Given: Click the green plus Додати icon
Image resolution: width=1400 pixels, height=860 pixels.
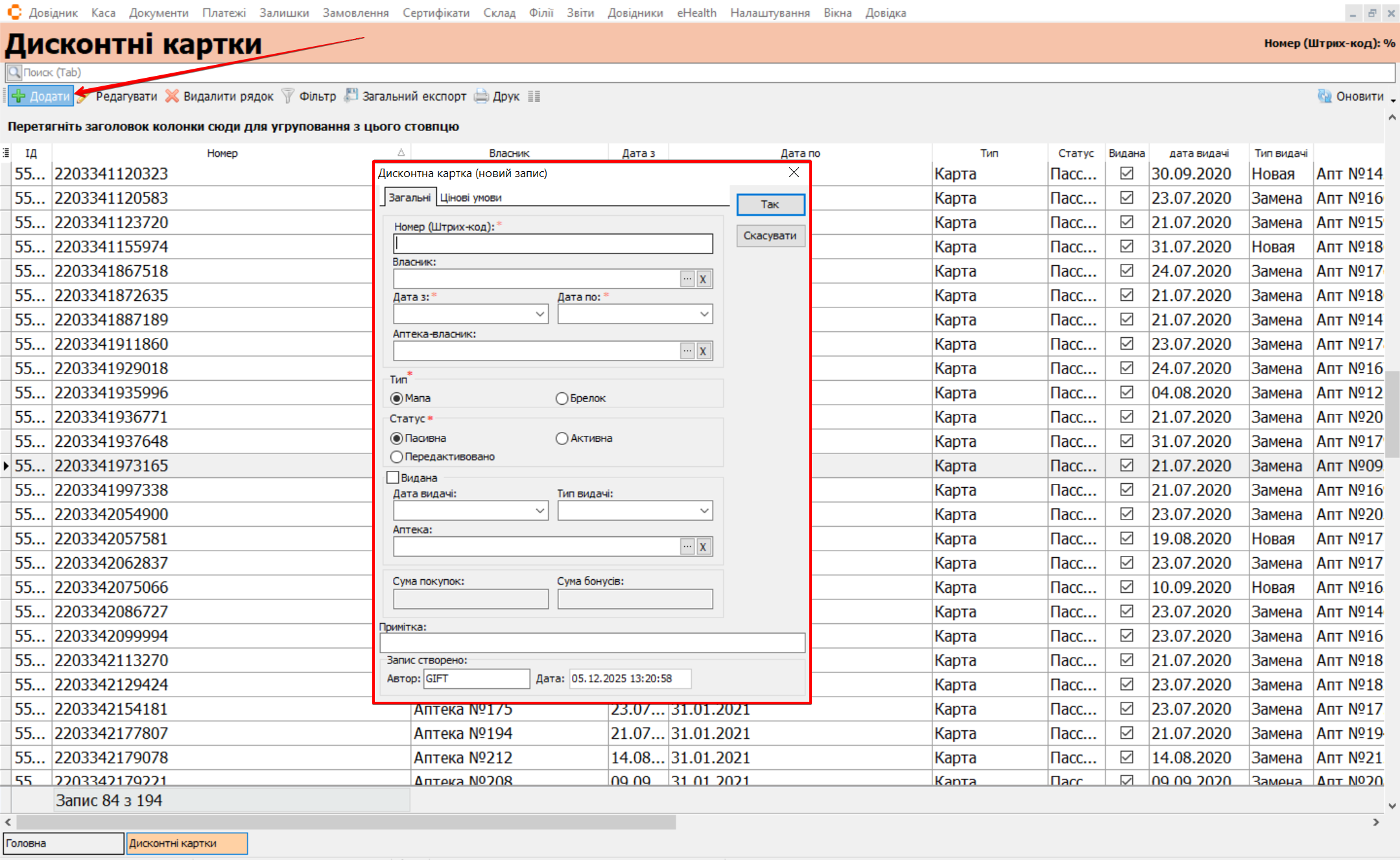Looking at the screenshot, I should pos(19,97).
